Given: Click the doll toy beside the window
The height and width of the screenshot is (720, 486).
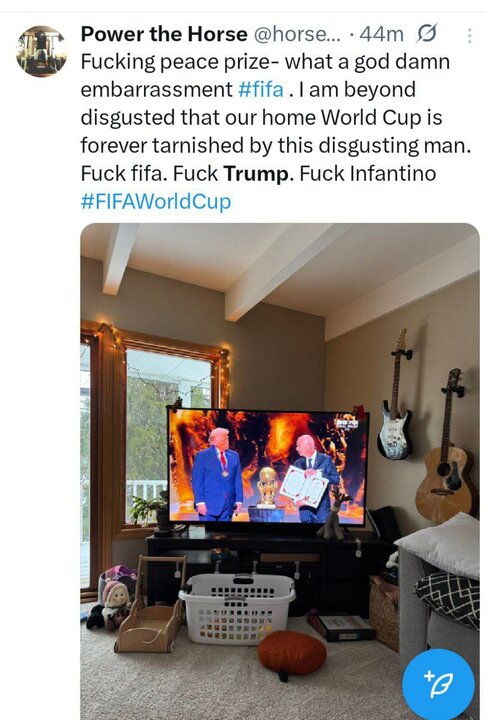Looking at the screenshot, I should pos(115,605).
